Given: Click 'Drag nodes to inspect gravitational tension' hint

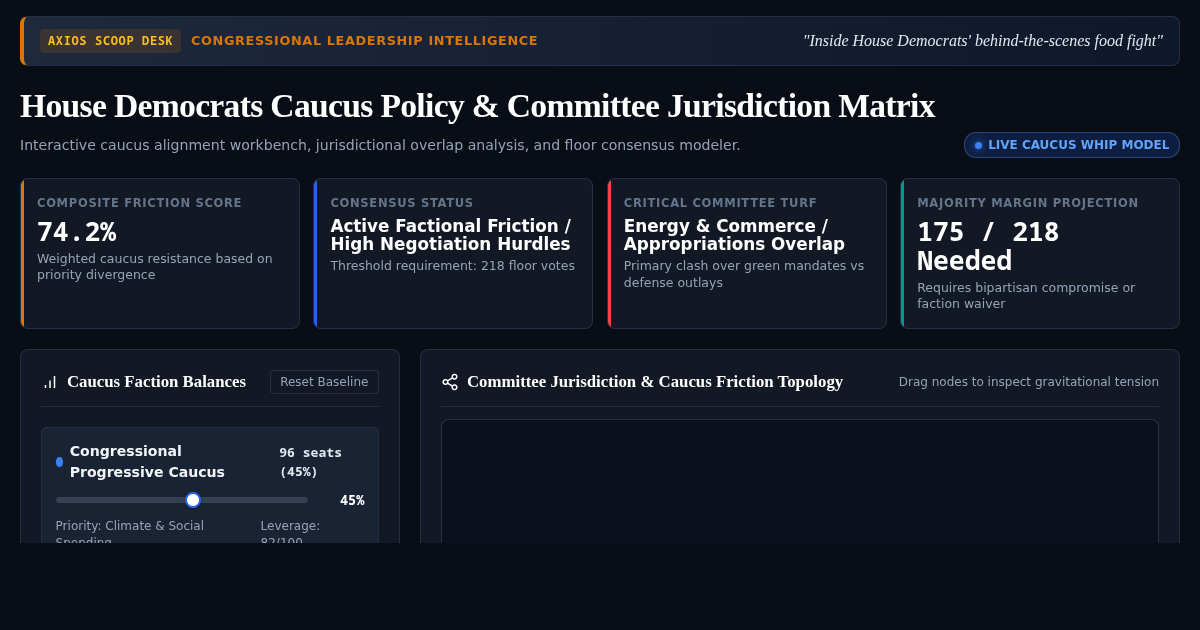Looking at the screenshot, I should pos(1029,382).
